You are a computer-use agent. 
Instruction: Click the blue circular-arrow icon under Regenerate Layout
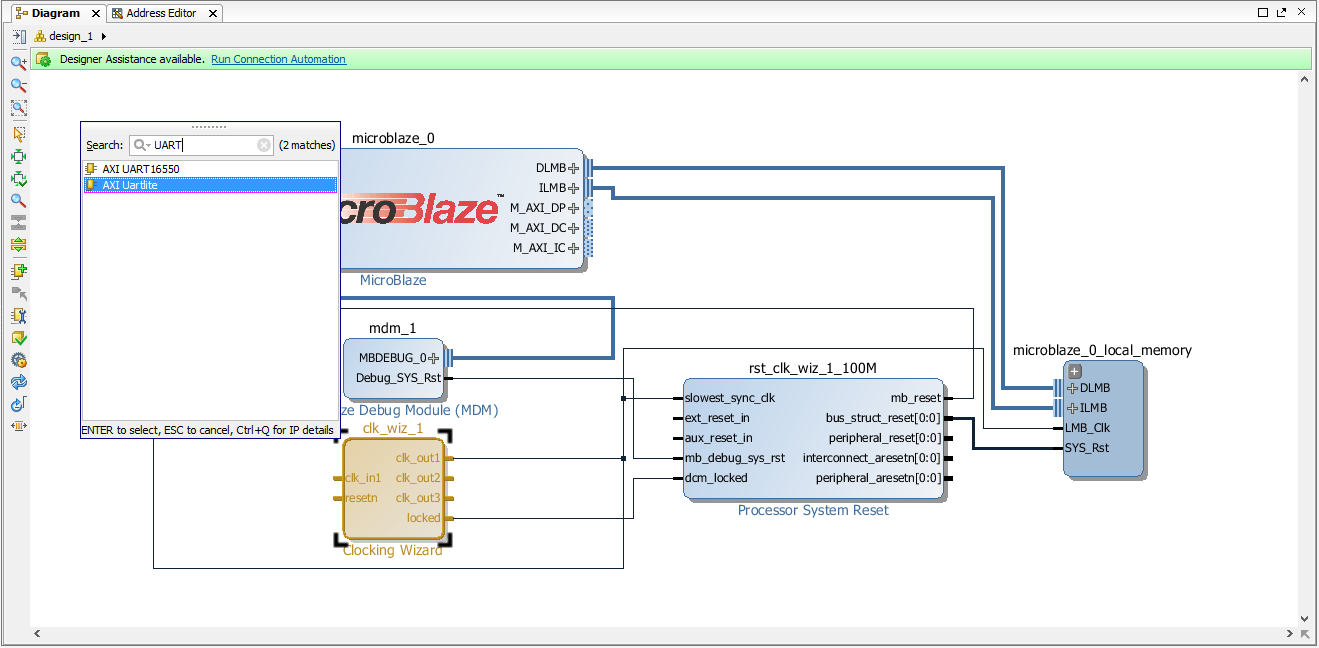click(18, 404)
